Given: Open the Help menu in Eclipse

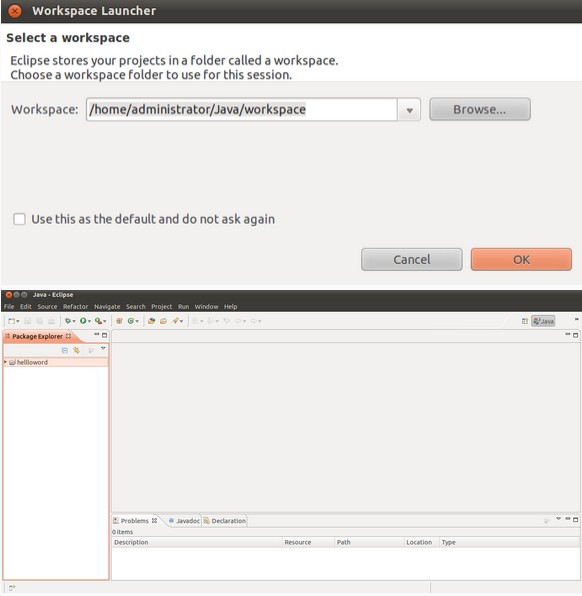Looking at the screenshot, I should click(230, 307).
